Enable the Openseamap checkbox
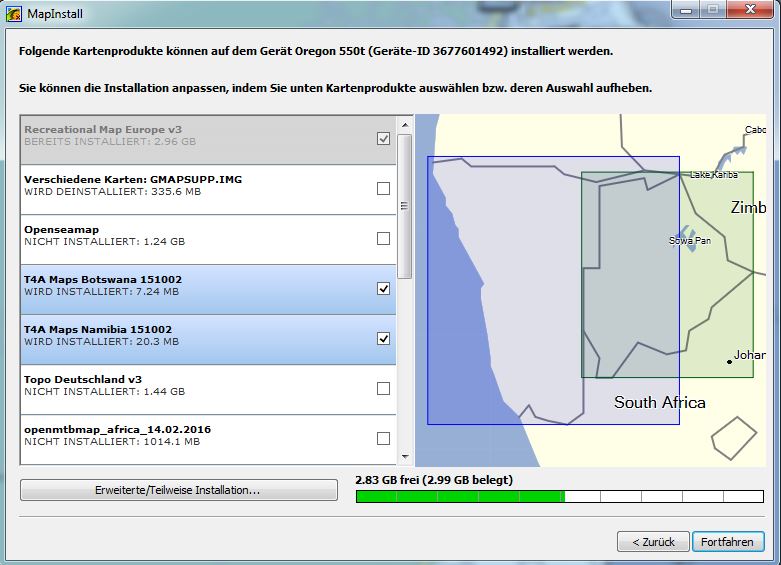The height and width of the screenshot is (565, 781). (383, 239)
